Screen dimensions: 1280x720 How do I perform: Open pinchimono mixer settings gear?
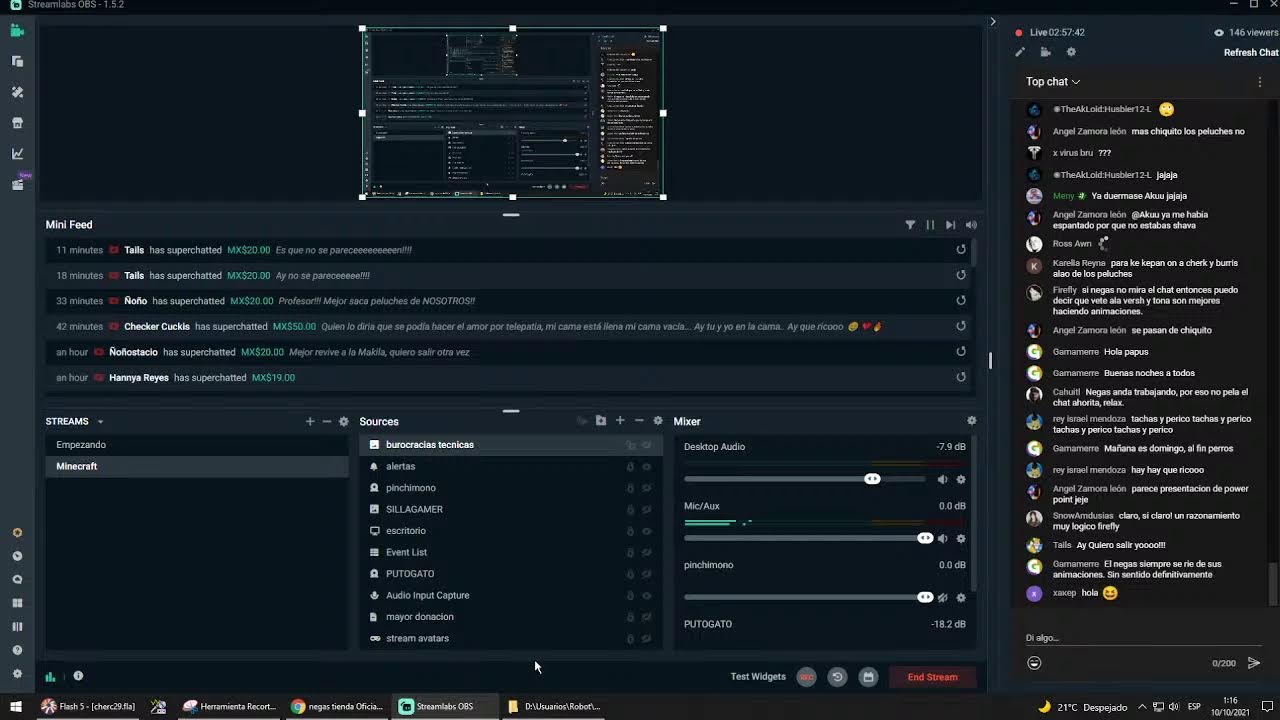coord(961,597)
